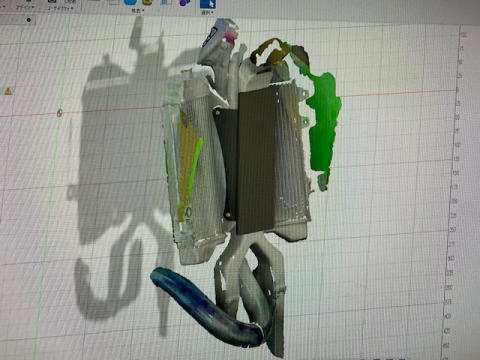The height and width of the screenshot is (360, 480).
Task: Select the light green curved line on the radiator
Action: (193, 173)
